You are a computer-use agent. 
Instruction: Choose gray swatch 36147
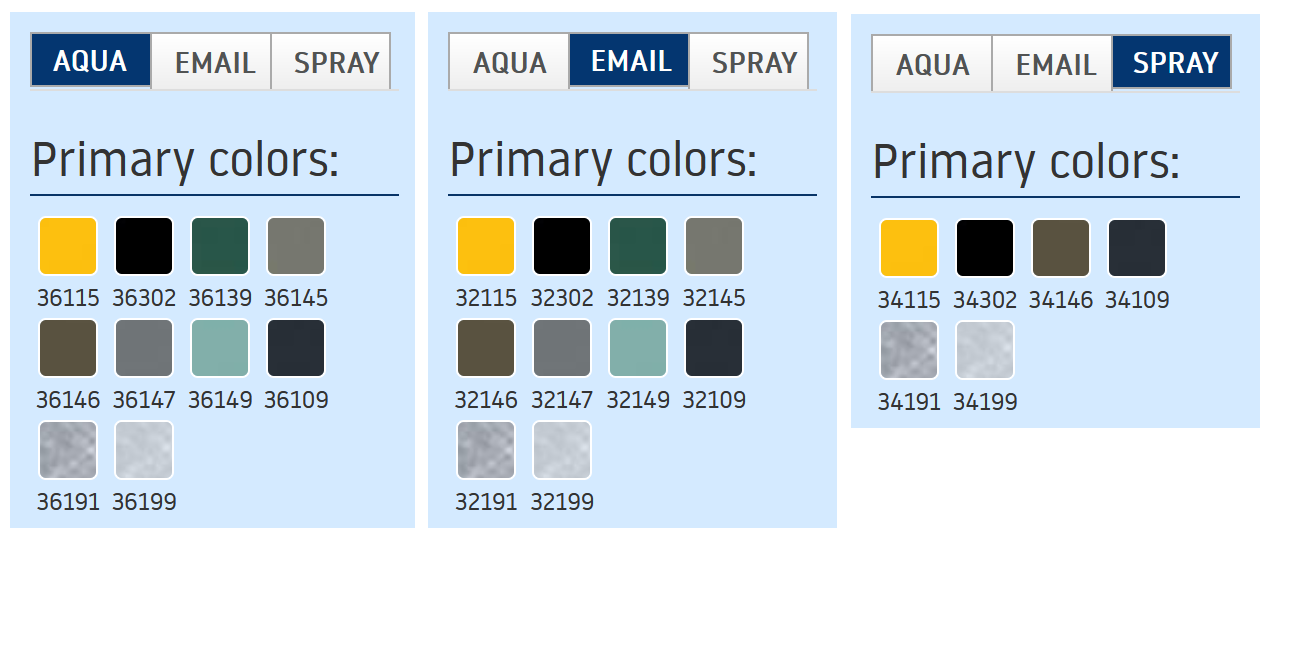(144, 348)
